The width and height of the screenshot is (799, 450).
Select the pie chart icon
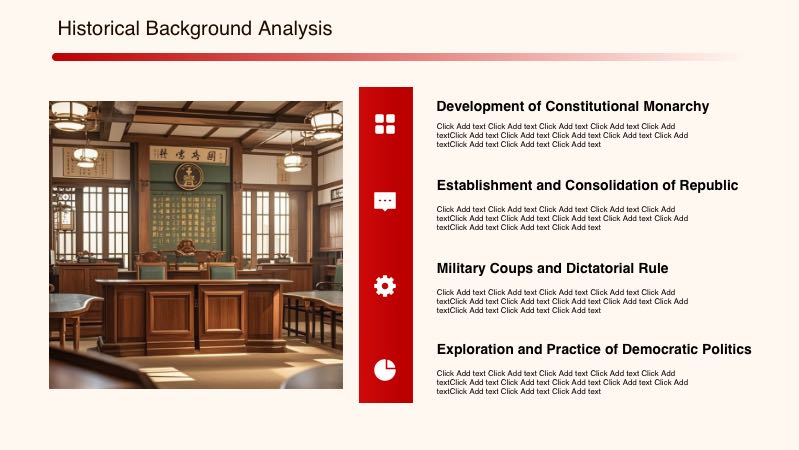pyautogui.click(x=385, y=369)
